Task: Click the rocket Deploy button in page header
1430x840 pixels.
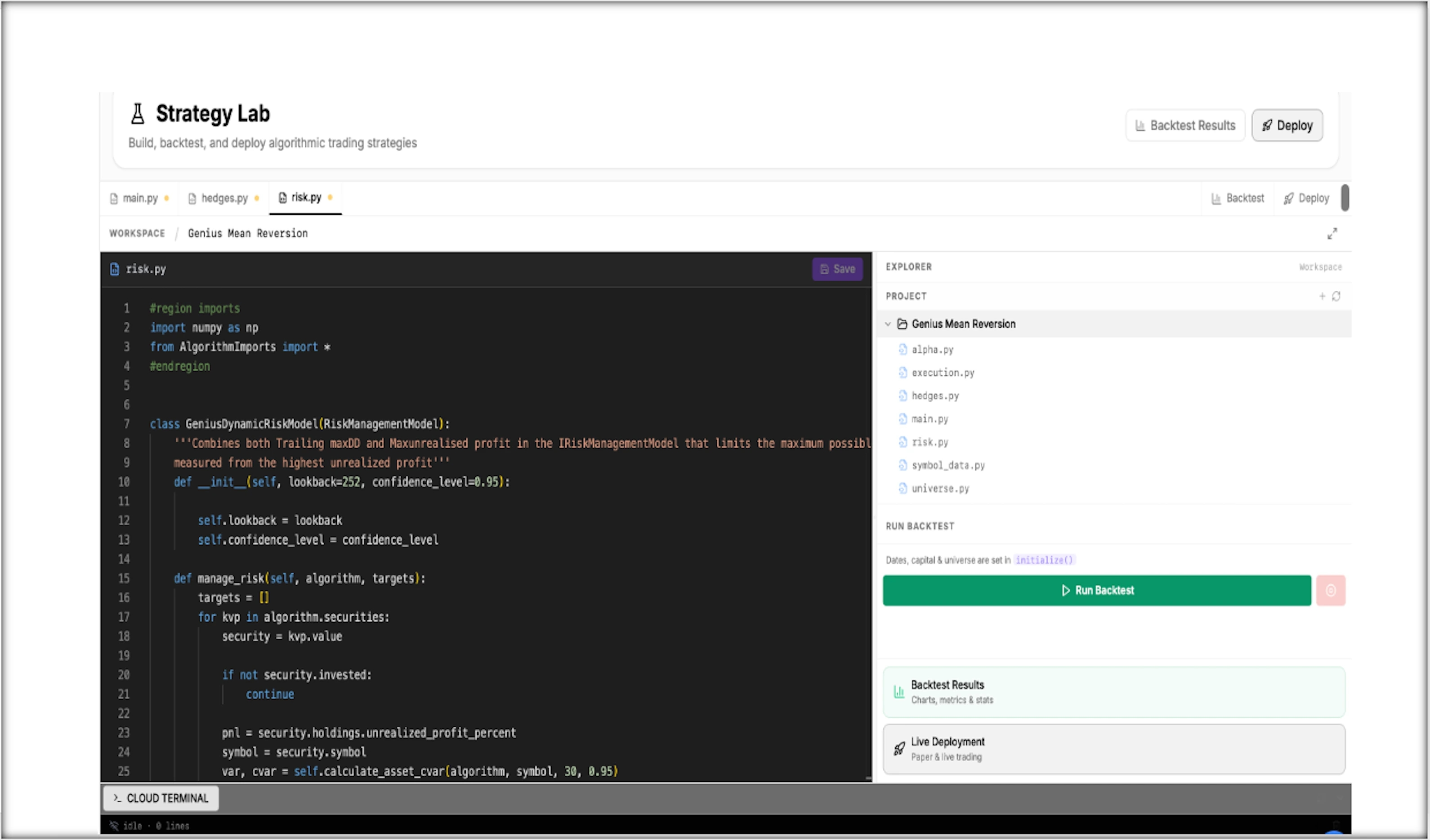Action: tap(1287, 125)
